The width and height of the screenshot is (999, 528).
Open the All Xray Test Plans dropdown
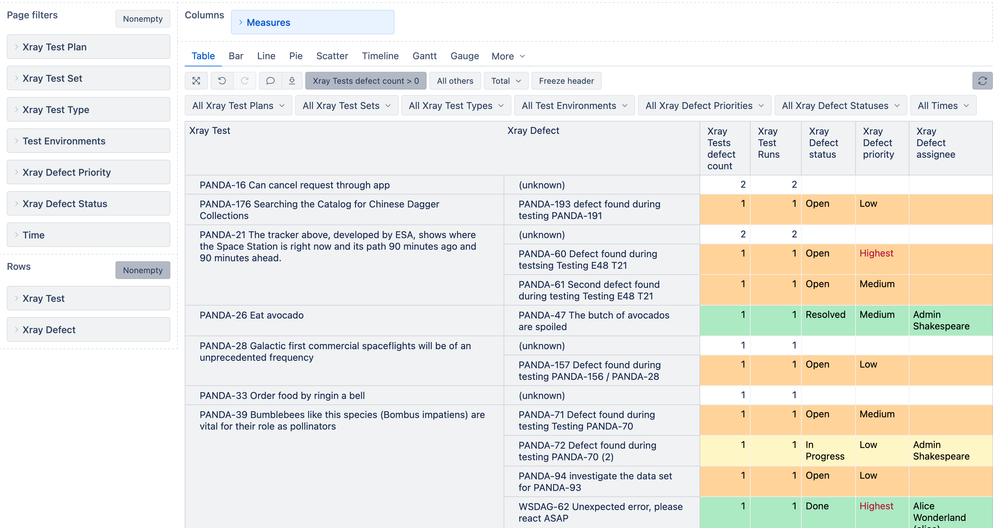(238, 106)
